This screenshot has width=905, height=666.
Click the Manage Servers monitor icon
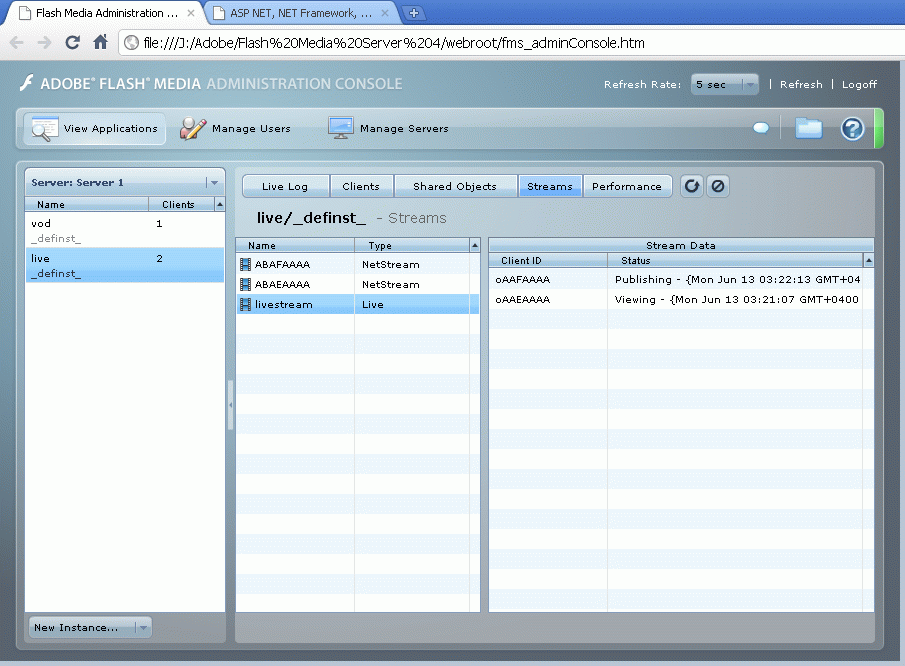pos(341,128)
